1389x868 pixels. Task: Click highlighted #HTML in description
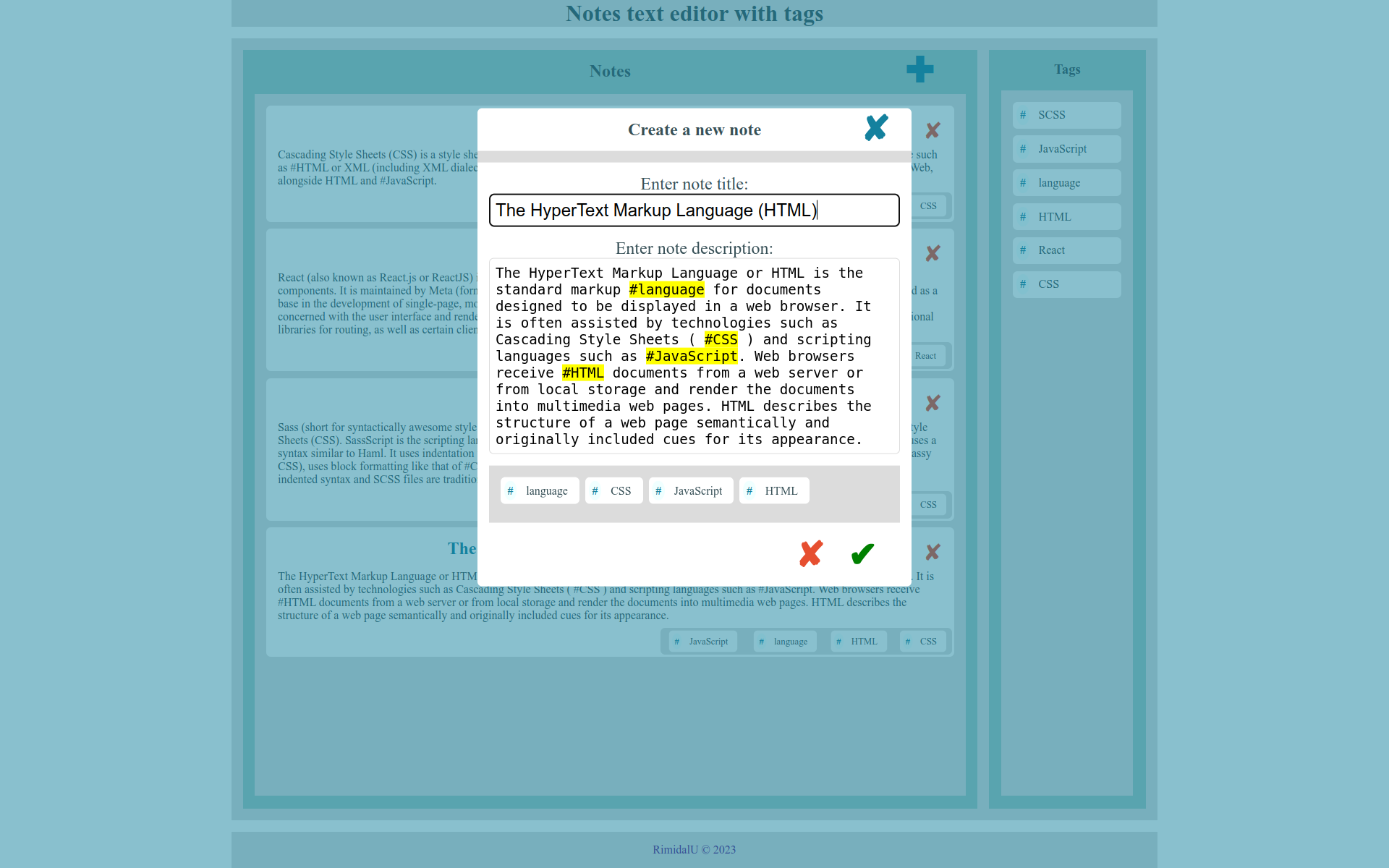tap(582, 373)
